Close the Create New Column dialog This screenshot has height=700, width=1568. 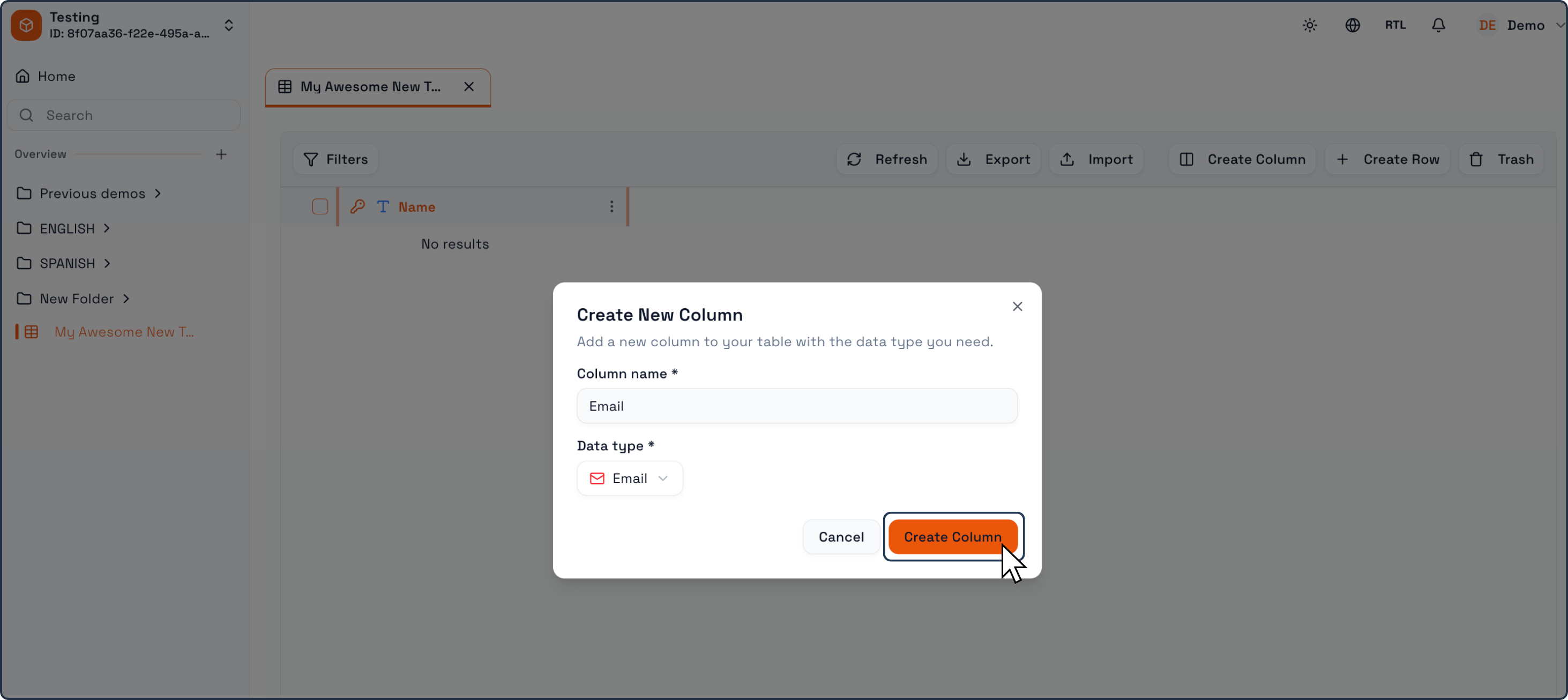tap(1017, 306)
